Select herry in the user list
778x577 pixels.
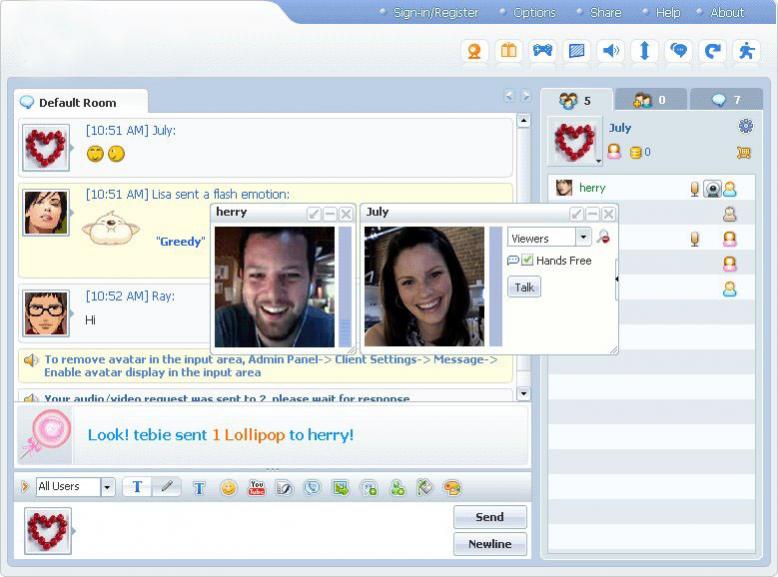point(651,188)
